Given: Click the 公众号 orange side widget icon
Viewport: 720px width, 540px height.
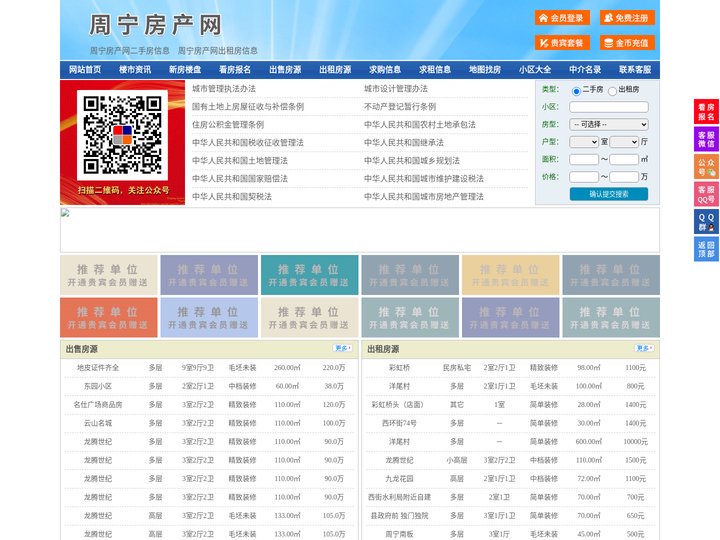Looking at the screenshot, I should (x=706, y=166).
